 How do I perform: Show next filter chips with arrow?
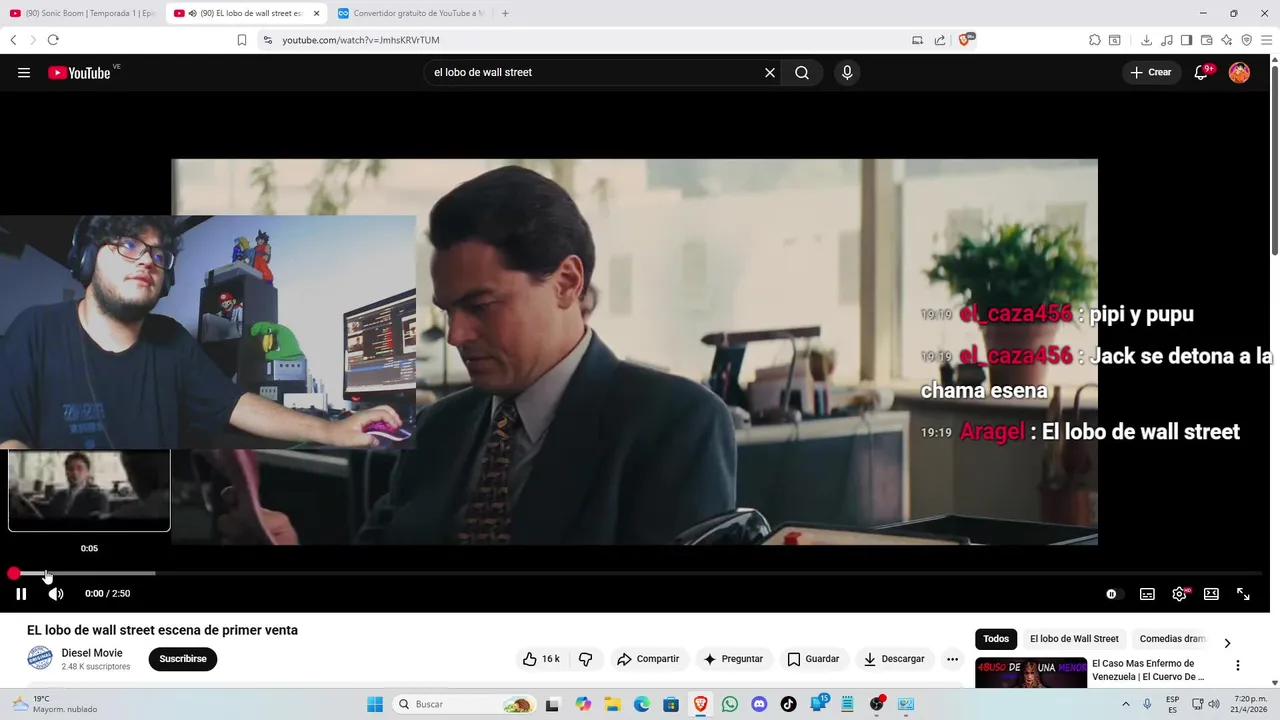click(x=1227, y=643)
